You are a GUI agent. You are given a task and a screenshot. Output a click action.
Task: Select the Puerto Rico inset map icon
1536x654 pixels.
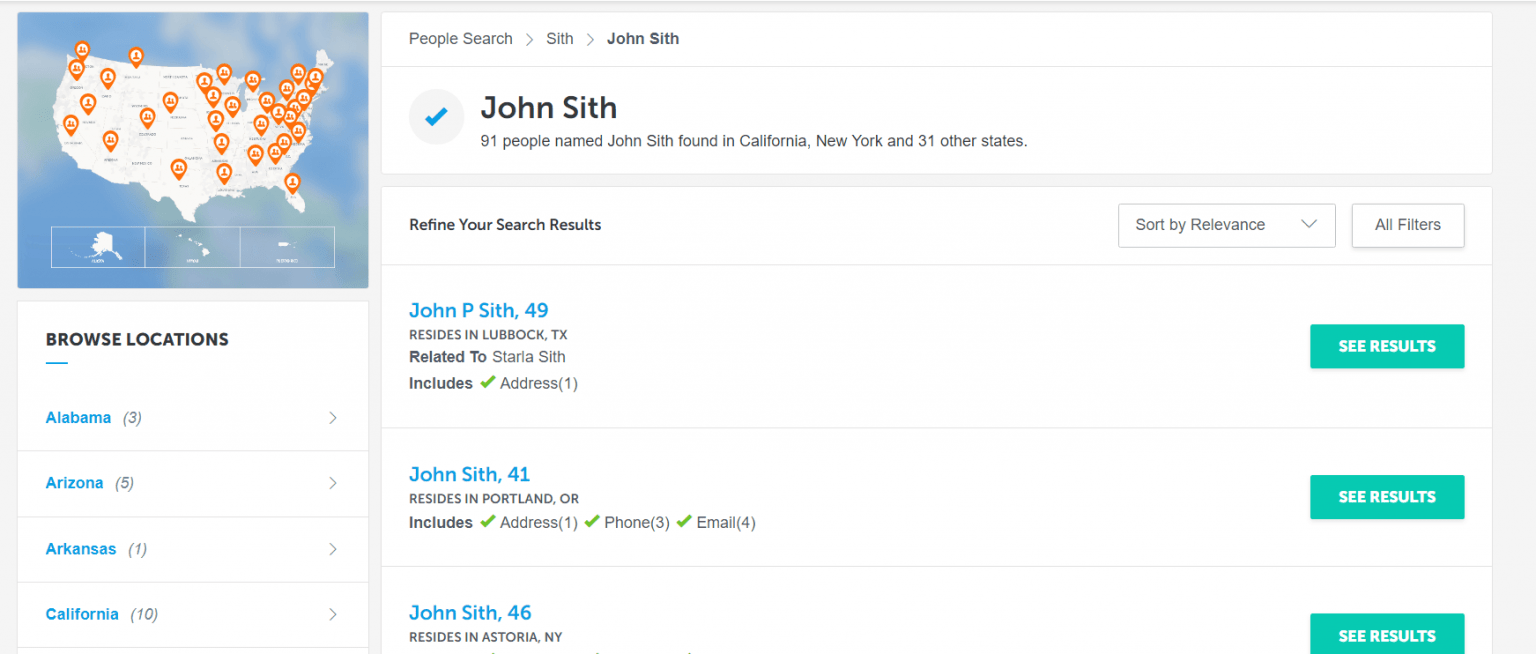(286, 247)
